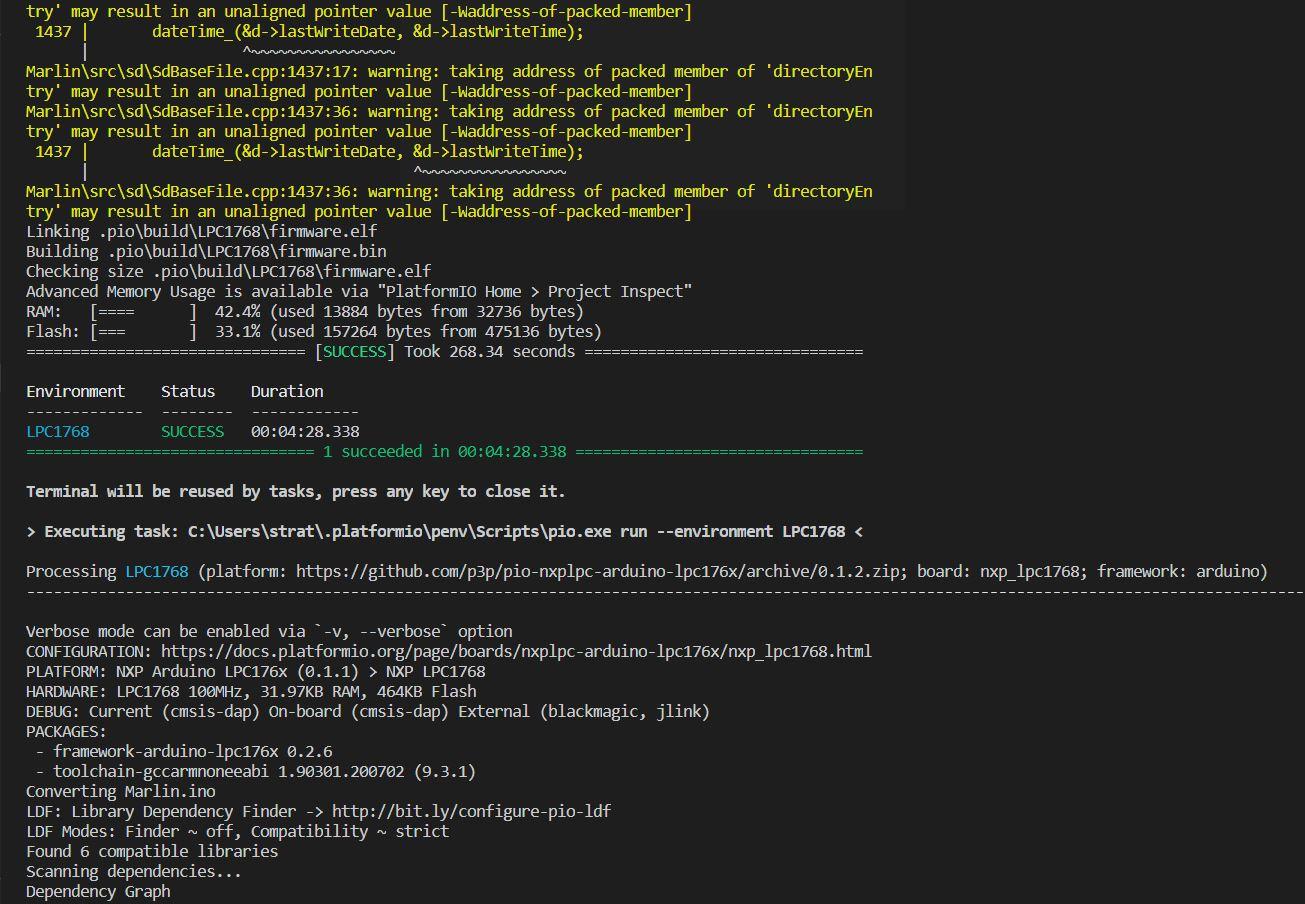
Task: Click the 'Converting Marlin.ino' line
Action: tap(120, 791)
